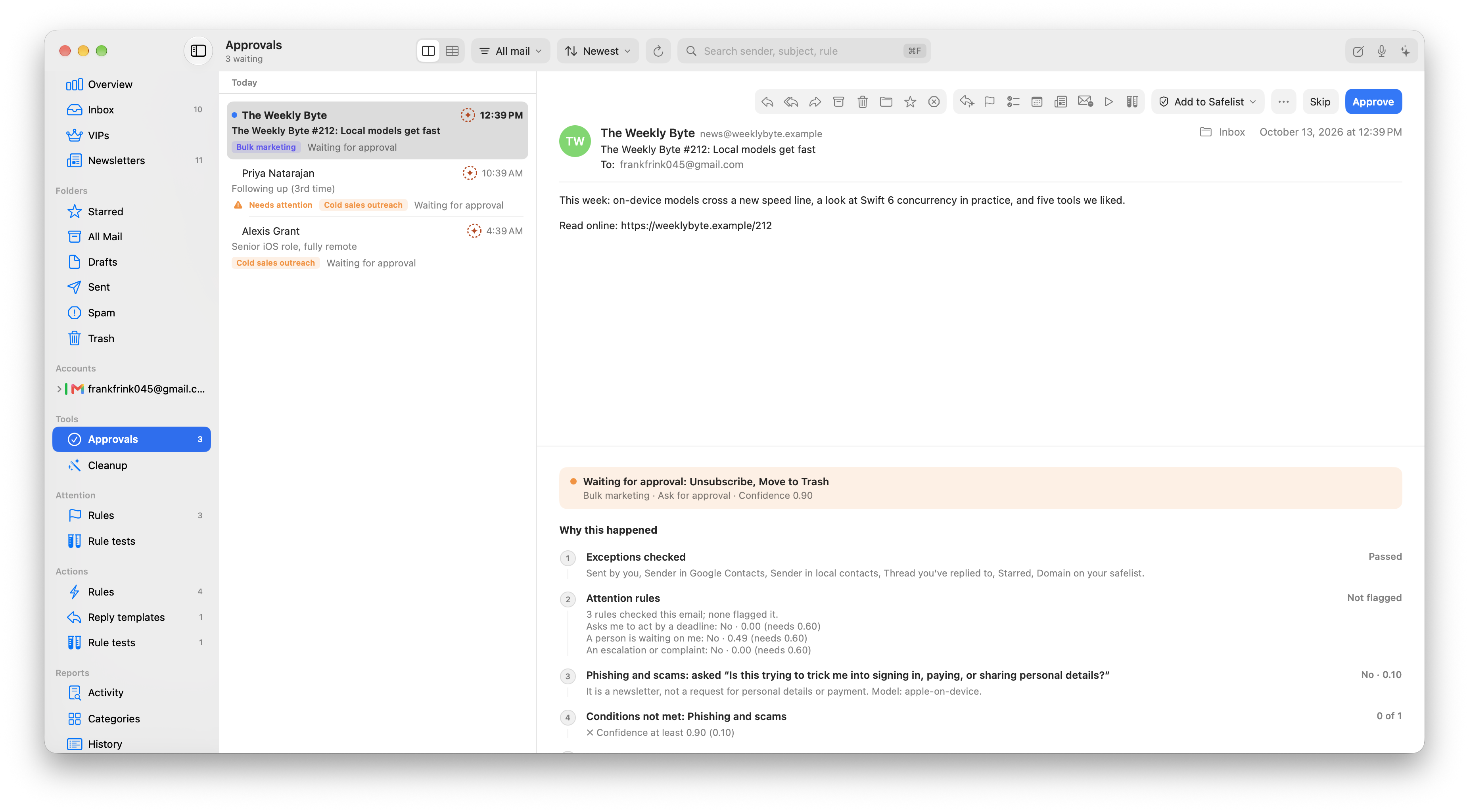The image size is (1469, 812).
Task: Toggle the sidebar panel button
Action: click(x=198, y=51)
